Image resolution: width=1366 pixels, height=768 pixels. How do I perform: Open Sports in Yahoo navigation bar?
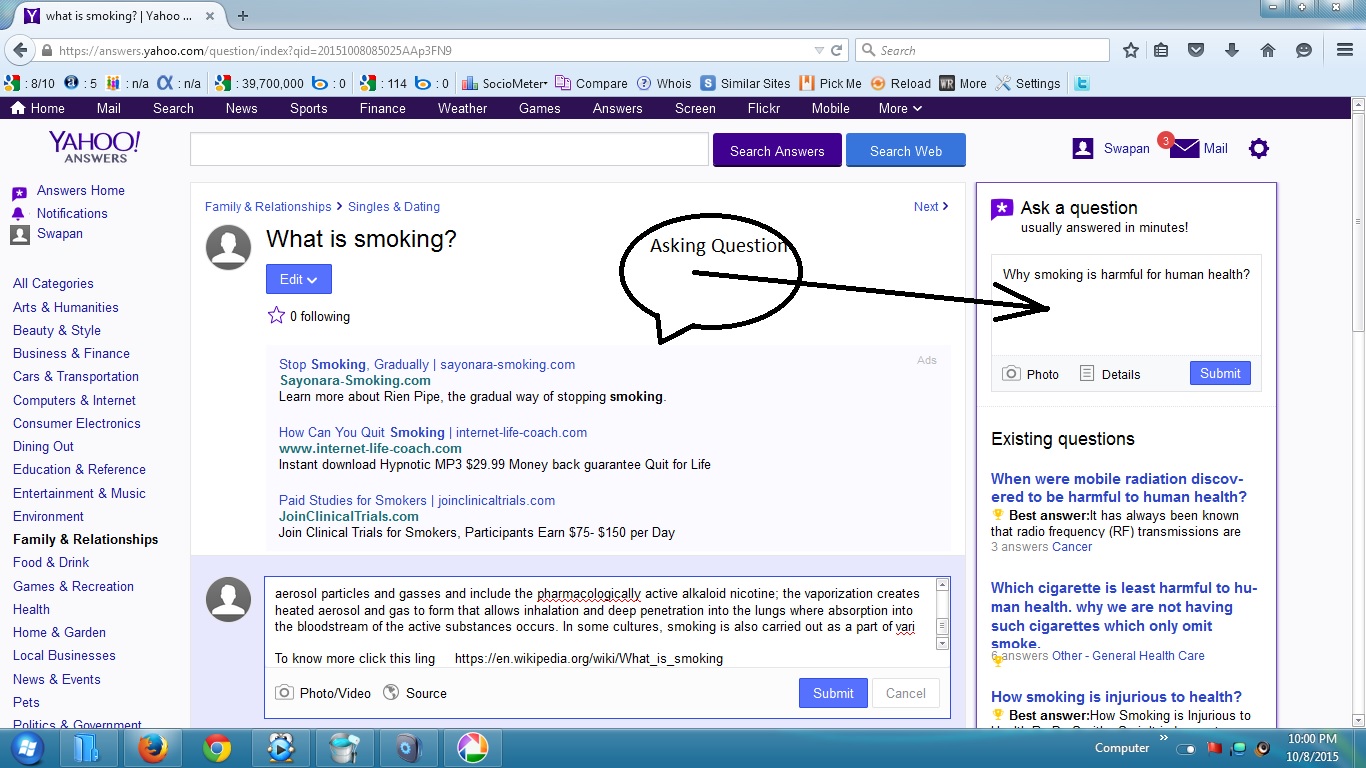pyautogui.click(x=309, y=108)
